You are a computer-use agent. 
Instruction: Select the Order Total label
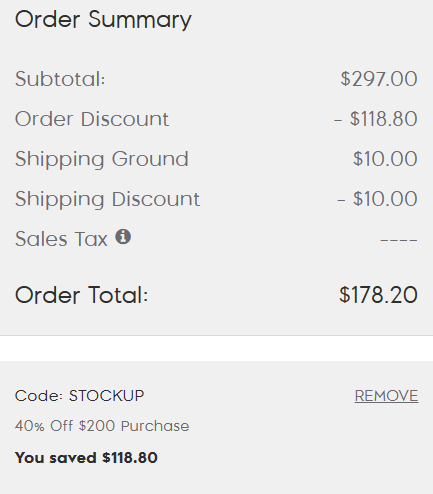[81, 295]
